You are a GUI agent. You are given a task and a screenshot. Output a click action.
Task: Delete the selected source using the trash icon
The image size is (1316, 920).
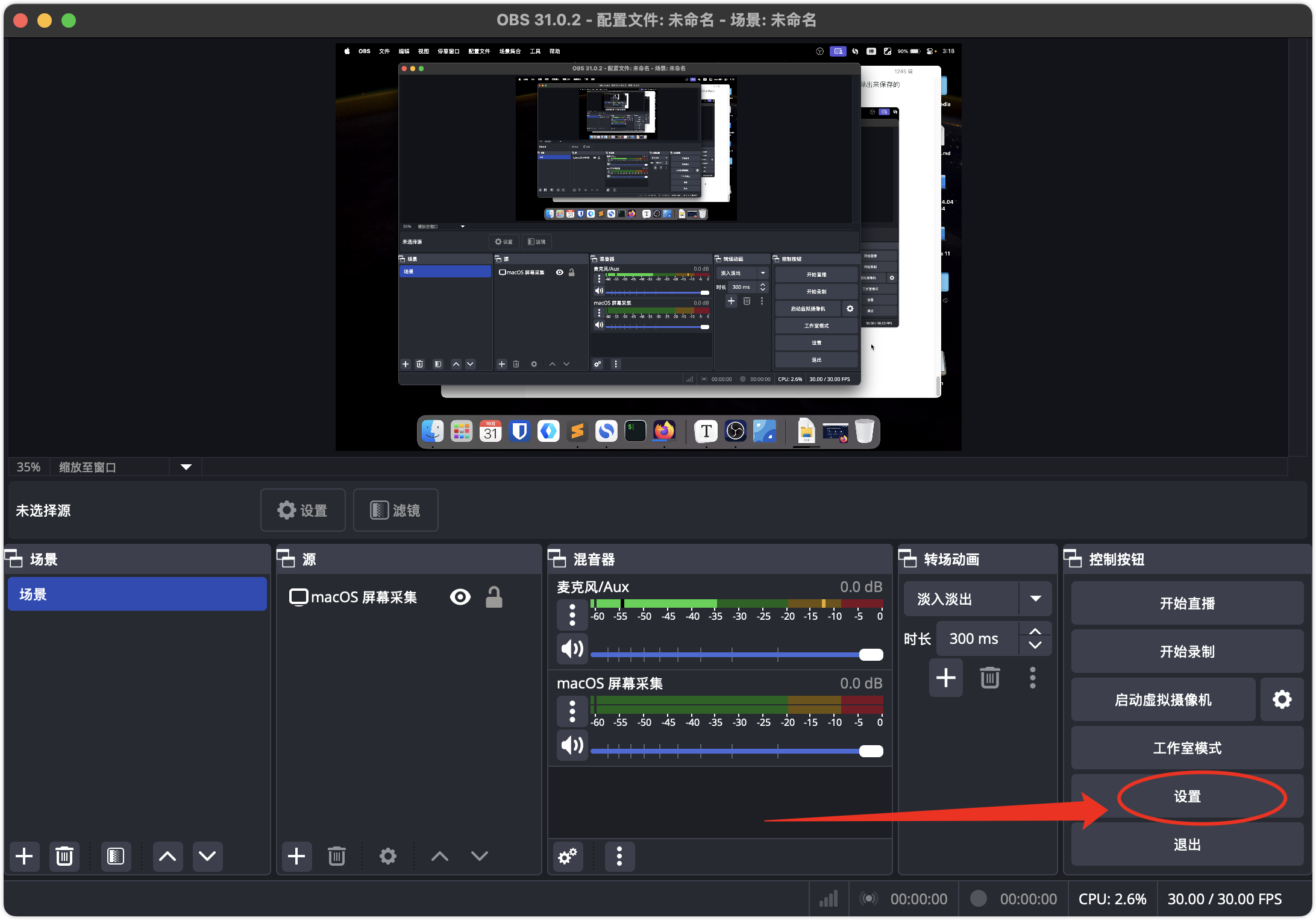tap(337, 856)
